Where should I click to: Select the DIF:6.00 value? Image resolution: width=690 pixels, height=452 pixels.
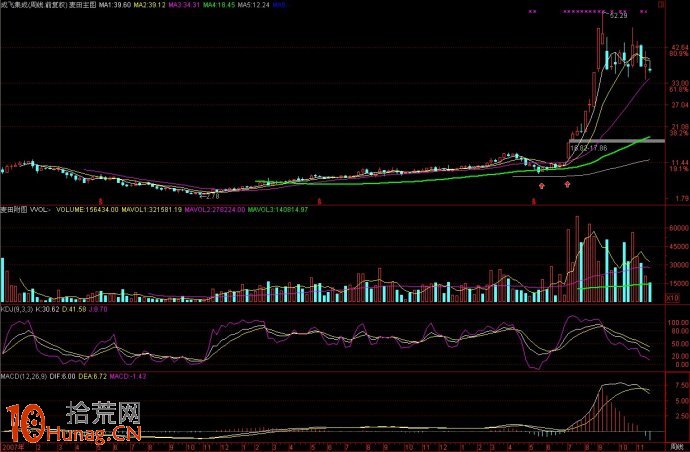(62, 377)
